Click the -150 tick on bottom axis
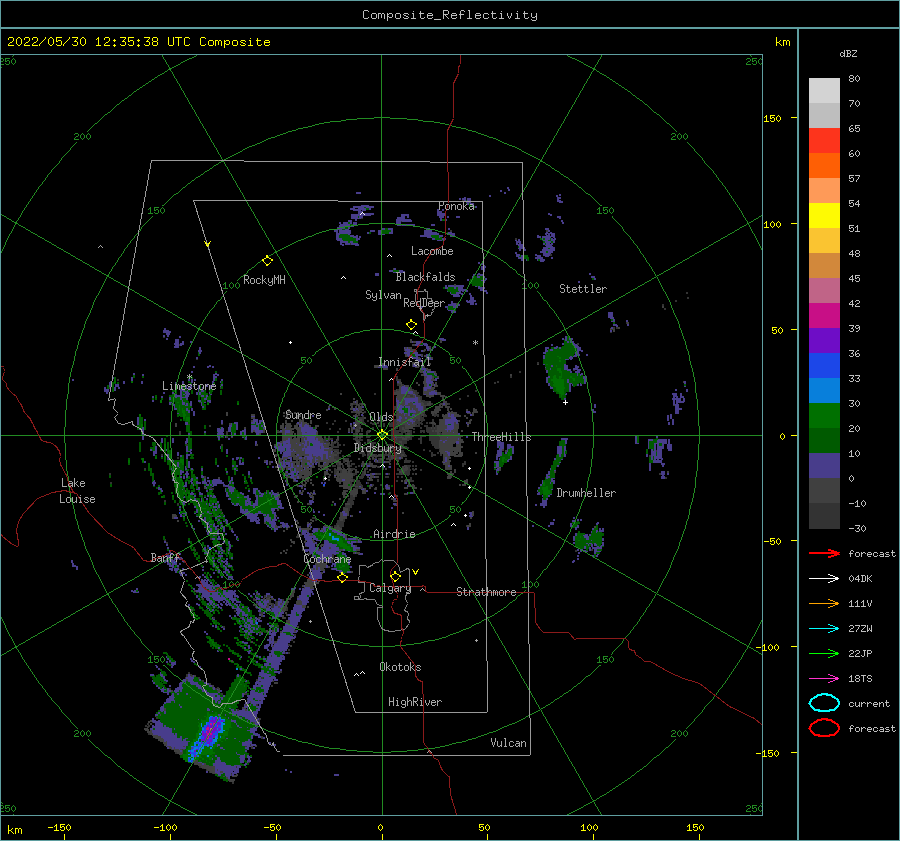 (x=59, y=827)
